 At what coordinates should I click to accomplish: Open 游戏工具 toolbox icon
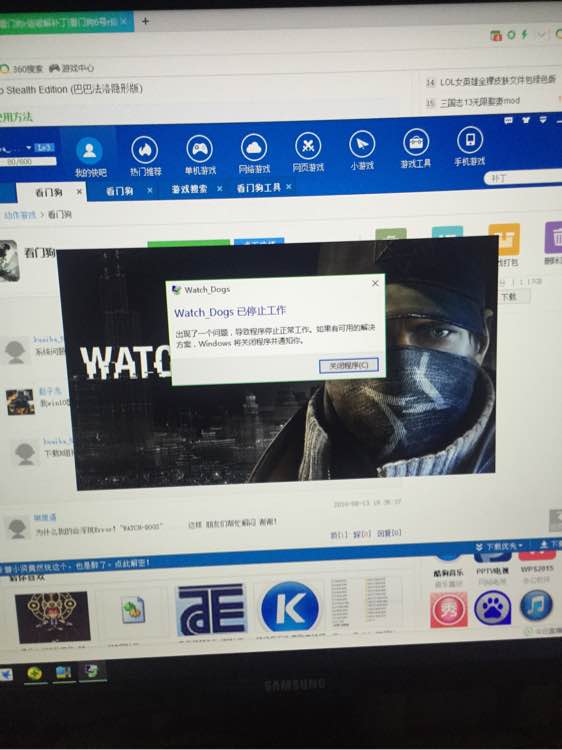tap(416, 142)
